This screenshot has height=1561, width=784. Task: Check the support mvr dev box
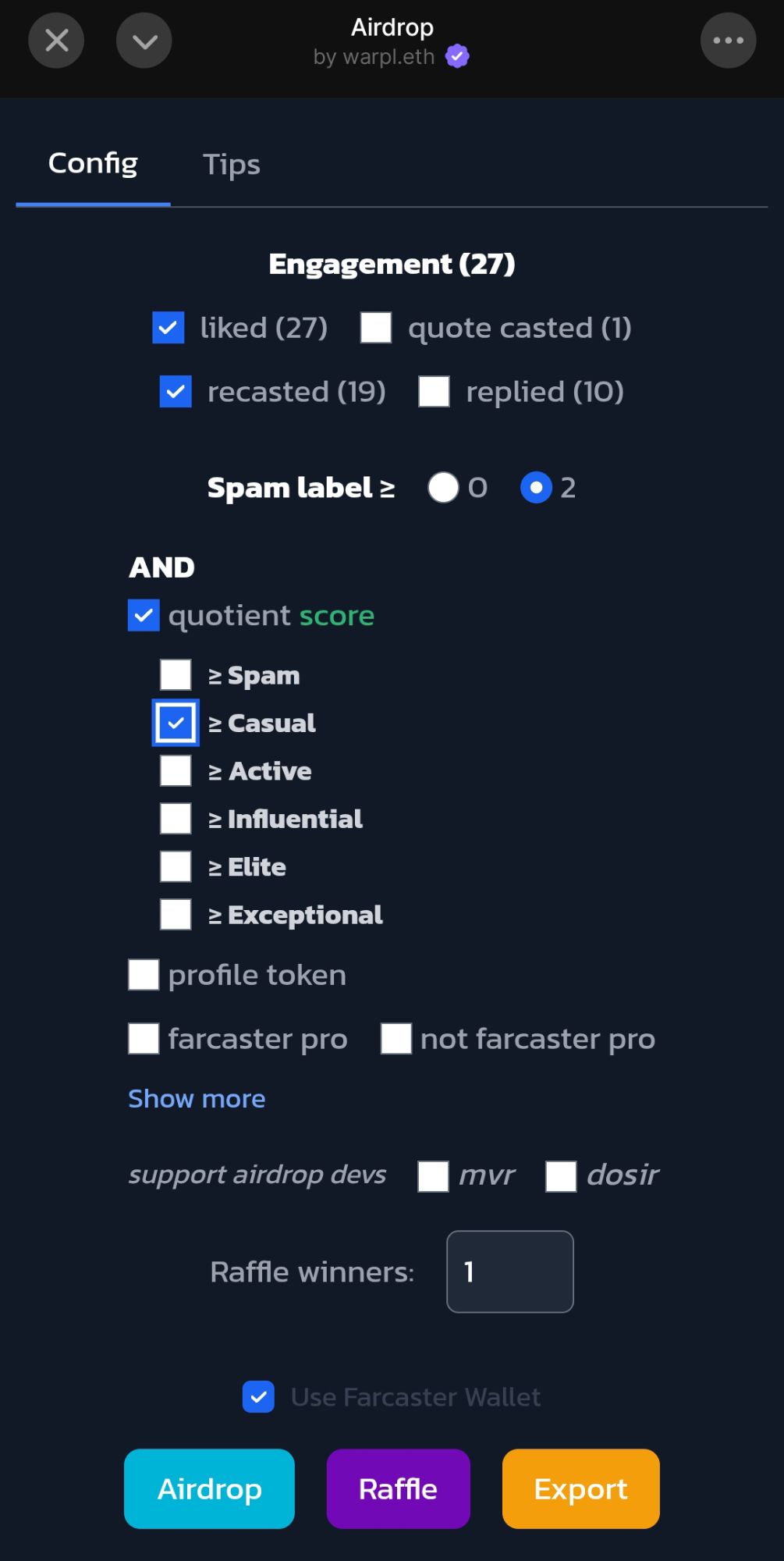433,1176
